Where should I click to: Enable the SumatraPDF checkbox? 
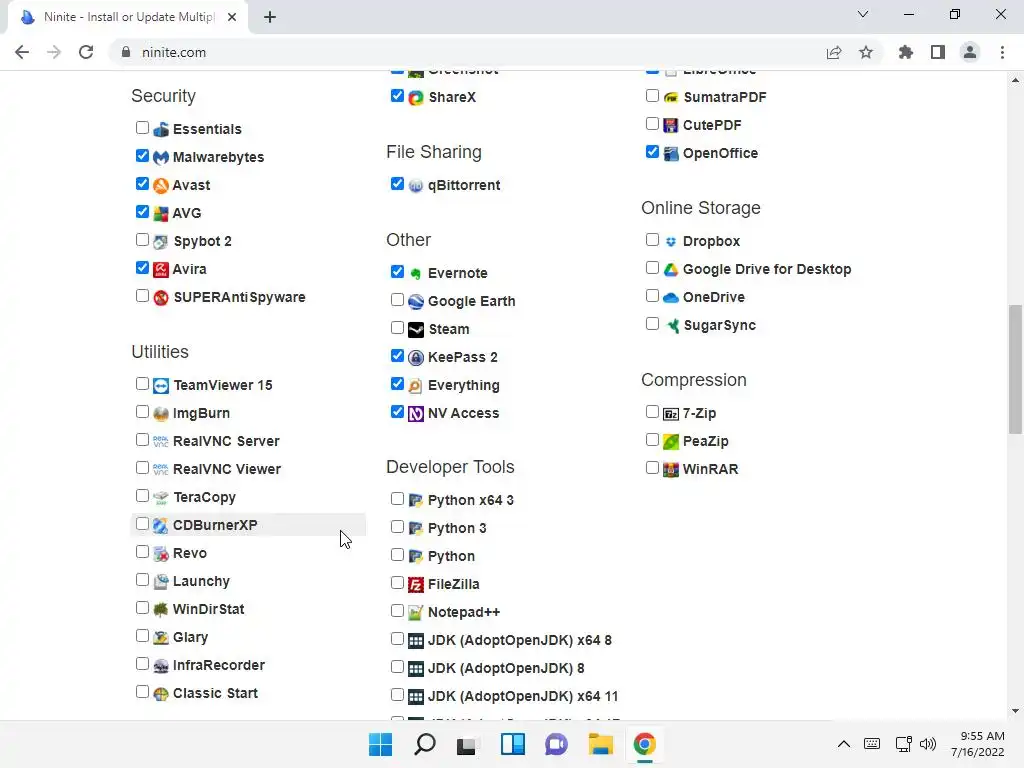pyautogui.click(x=652, y=96)
